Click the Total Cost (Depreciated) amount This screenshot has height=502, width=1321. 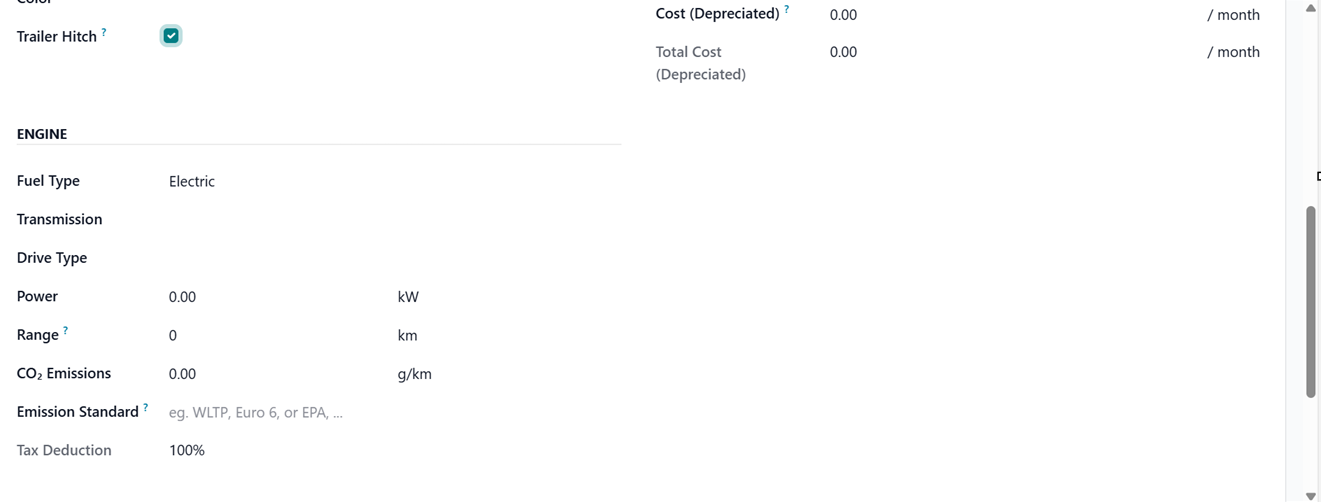843,52
